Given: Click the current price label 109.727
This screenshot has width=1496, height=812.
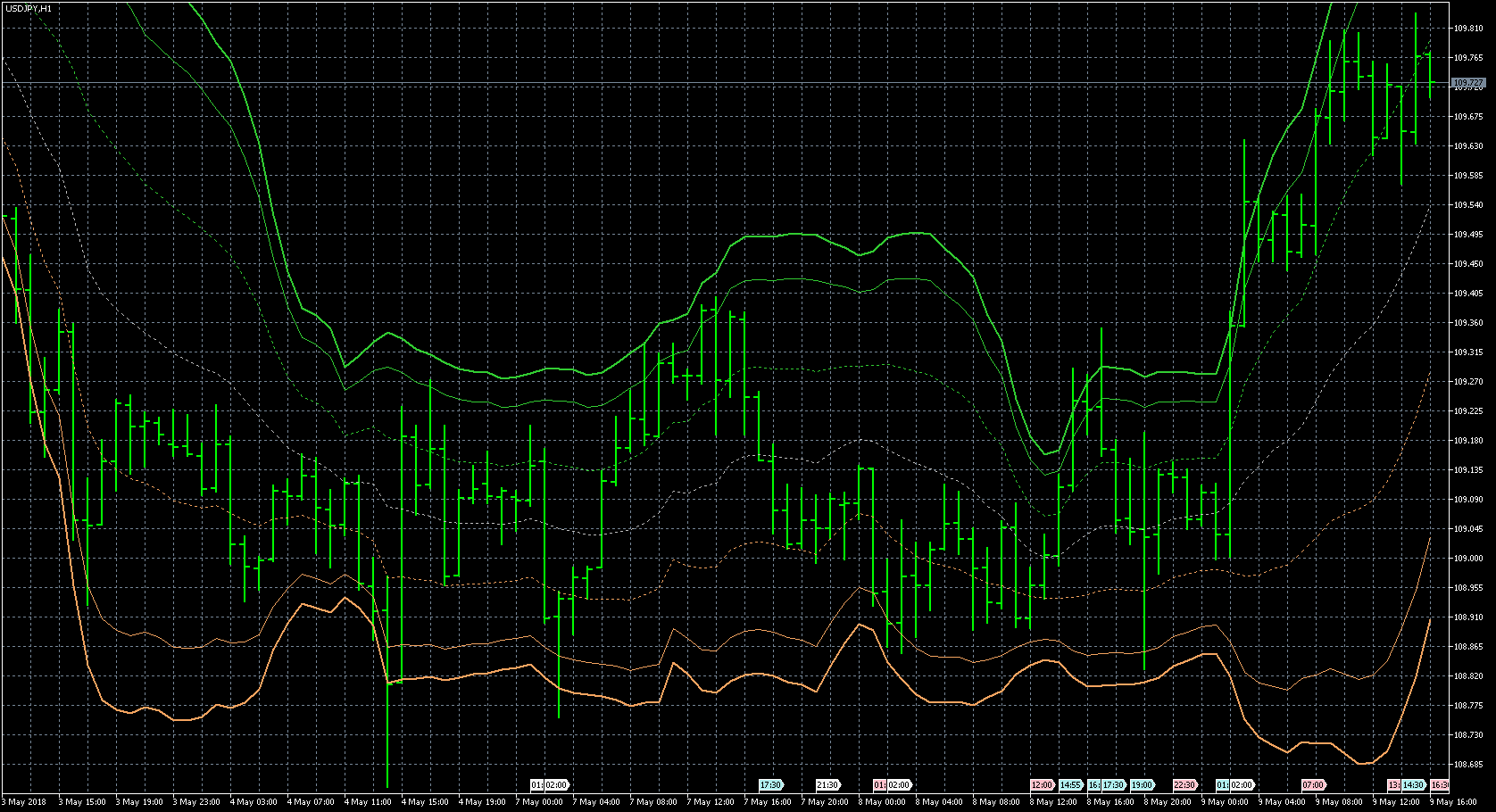Looking at the screenshot, I should [x=1467, y=83].
